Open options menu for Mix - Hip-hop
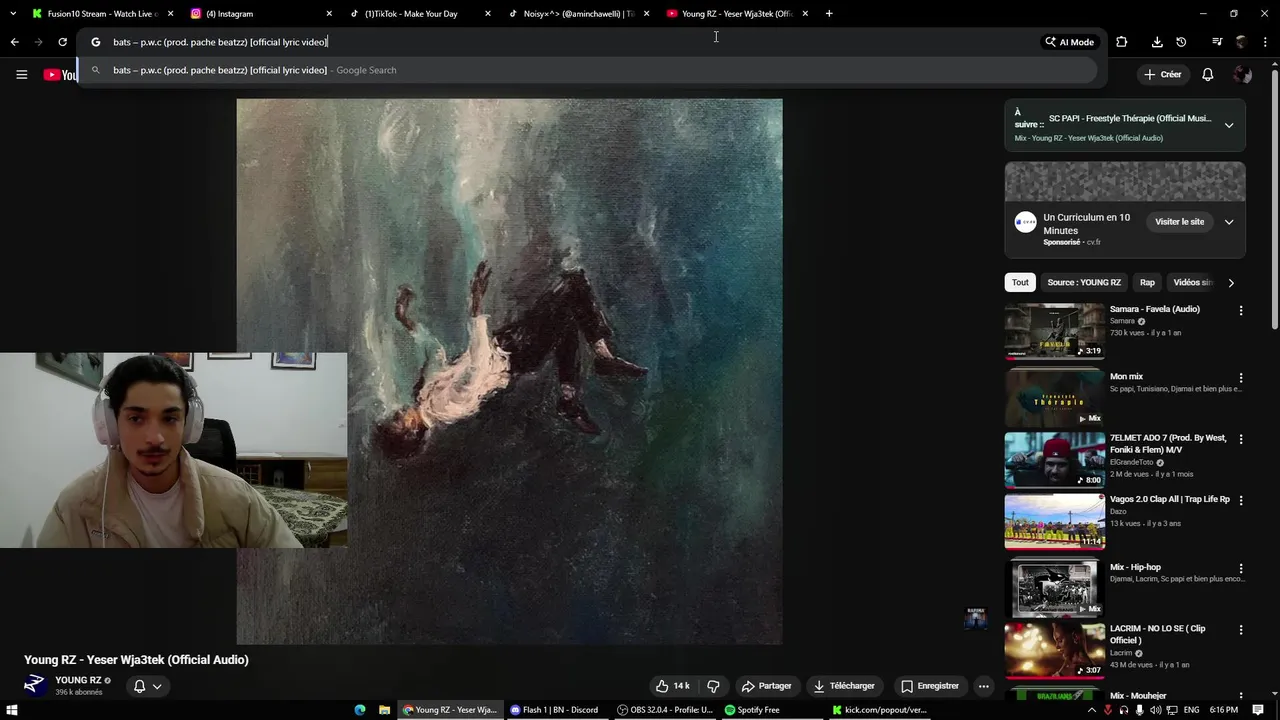Image resolution: width=1280 pixels, height=720 pixels. pyautogui.click(x=1241, y=568)
